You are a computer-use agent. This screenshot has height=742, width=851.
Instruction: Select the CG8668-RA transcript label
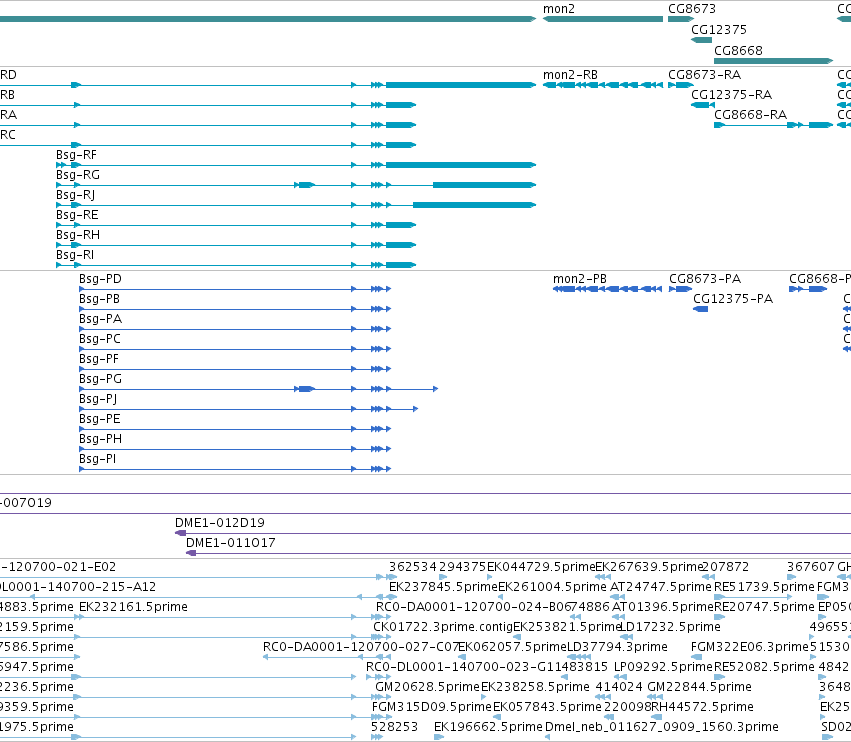point(750,115)
